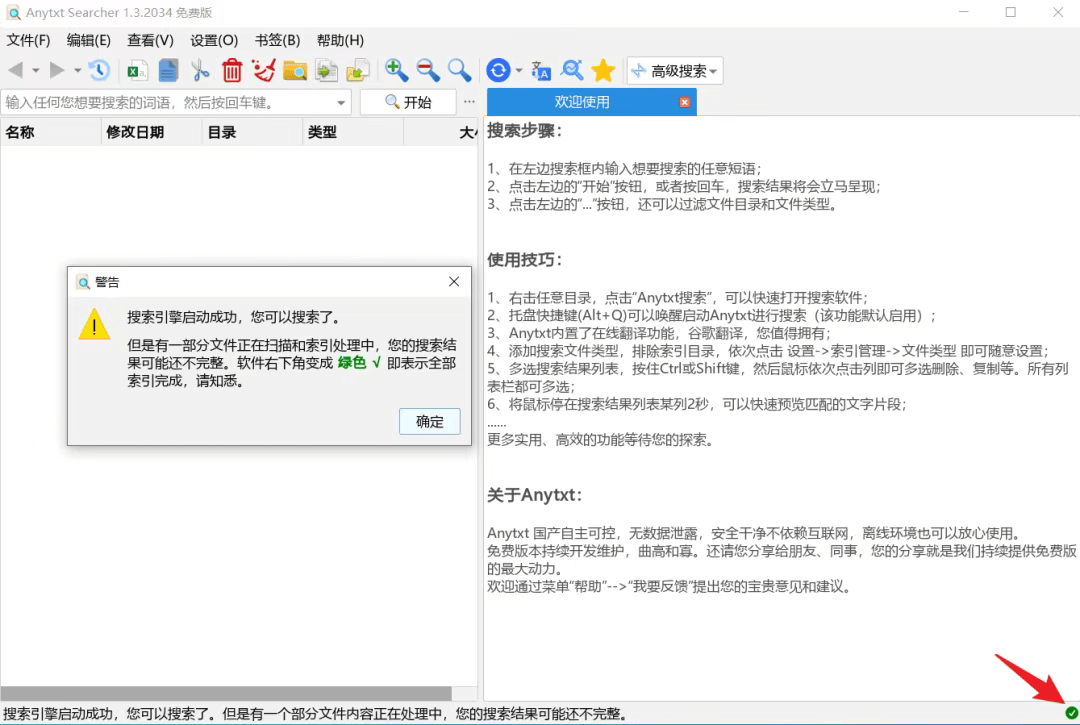Click the plain blue magnifier icon
1080x725 pixels.
[x=459, y=70]
